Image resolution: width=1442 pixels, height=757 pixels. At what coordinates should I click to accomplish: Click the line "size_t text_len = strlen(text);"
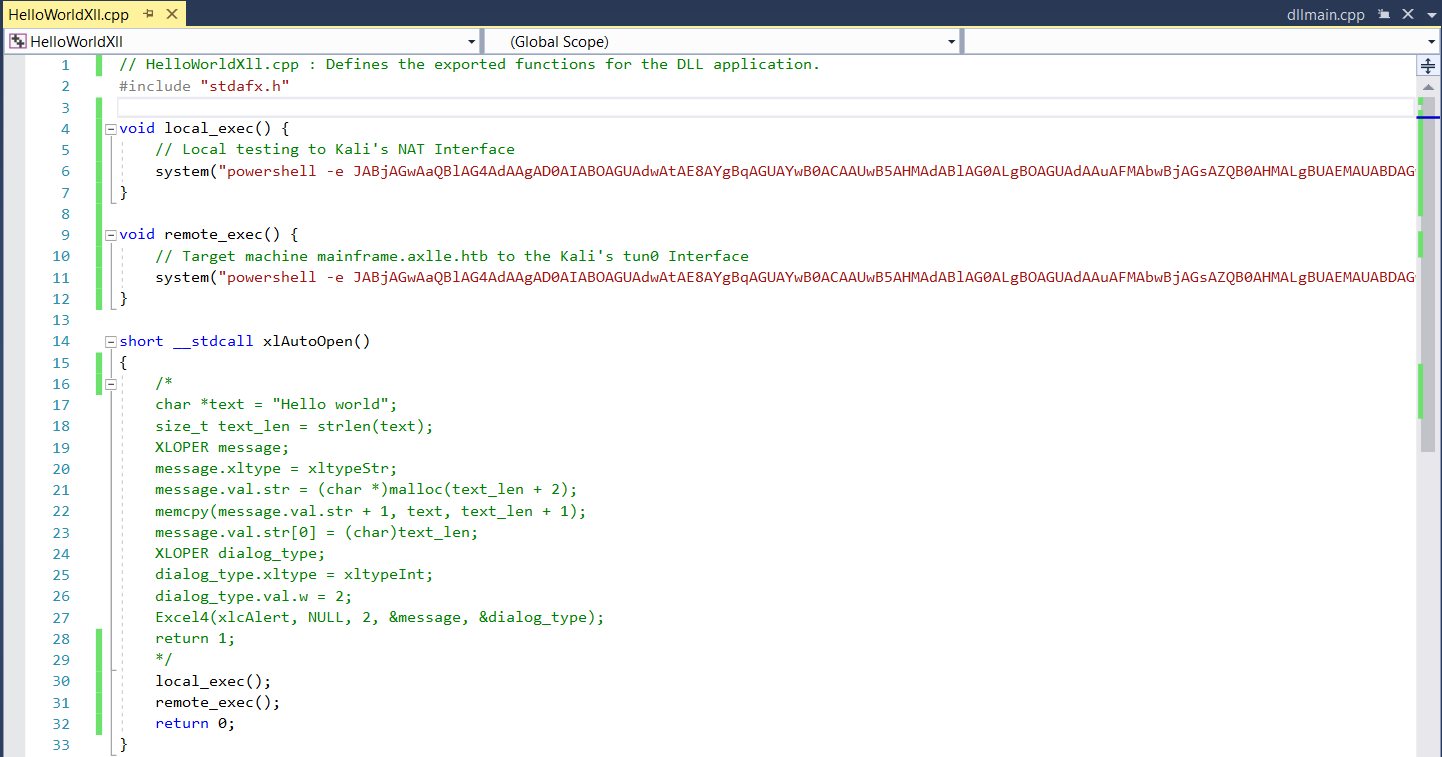294,426
